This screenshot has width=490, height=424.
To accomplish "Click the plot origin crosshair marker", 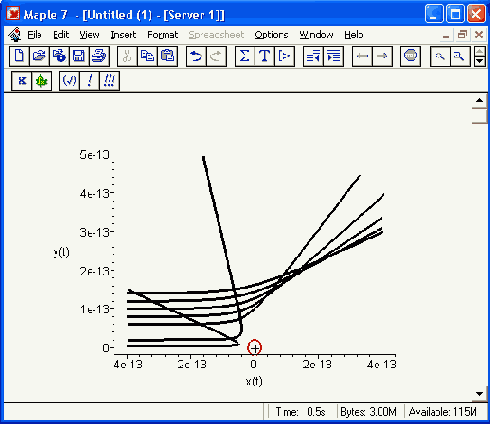I will point(255,348).
